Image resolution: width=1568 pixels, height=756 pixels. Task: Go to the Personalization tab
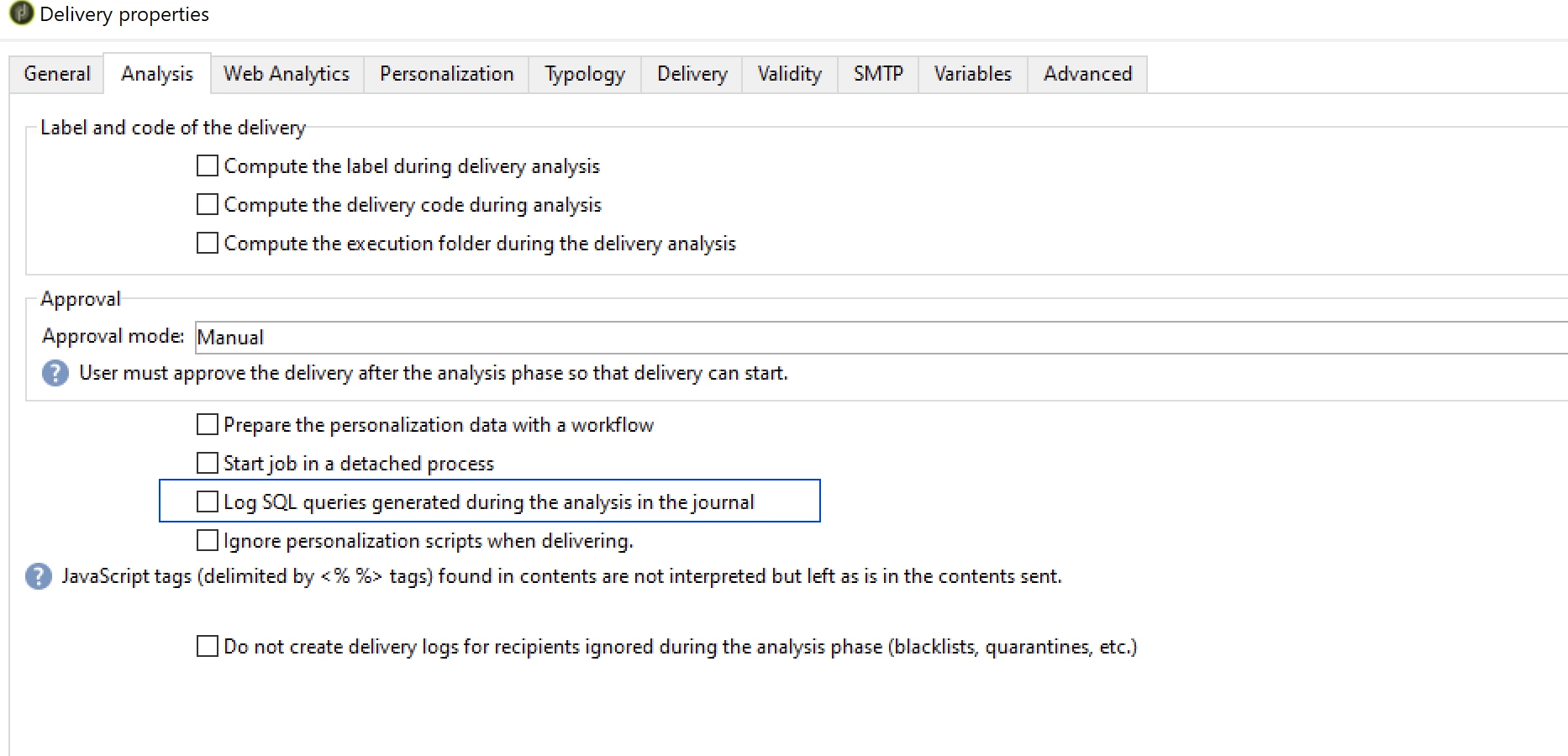tap(446, 74)
